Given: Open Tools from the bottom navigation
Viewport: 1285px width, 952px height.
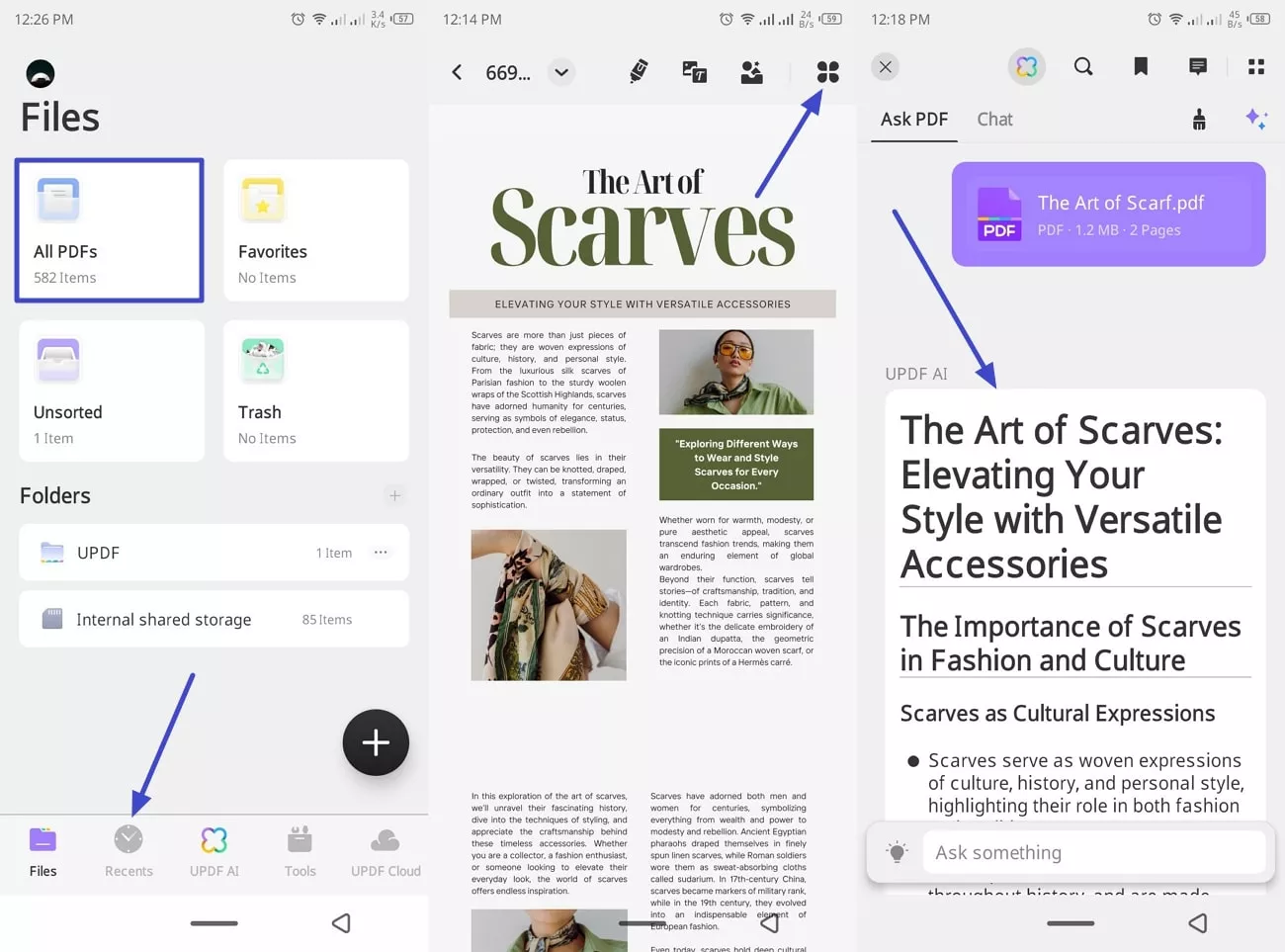Looking at the screenshot, I should [300, 850].
